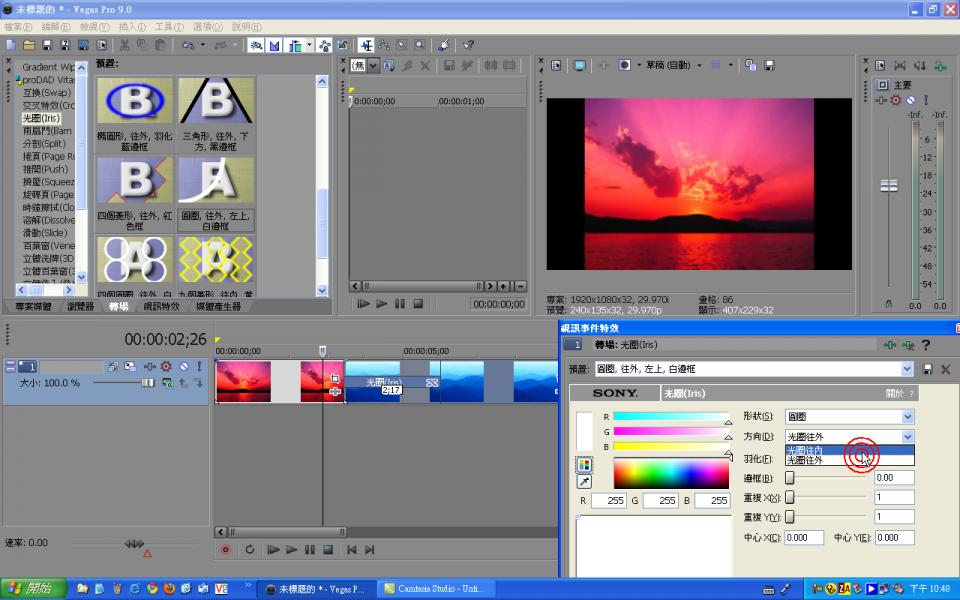
Task: Click the Windows 開始 start button
Action: pyautogui.click(x=32, y=588)
